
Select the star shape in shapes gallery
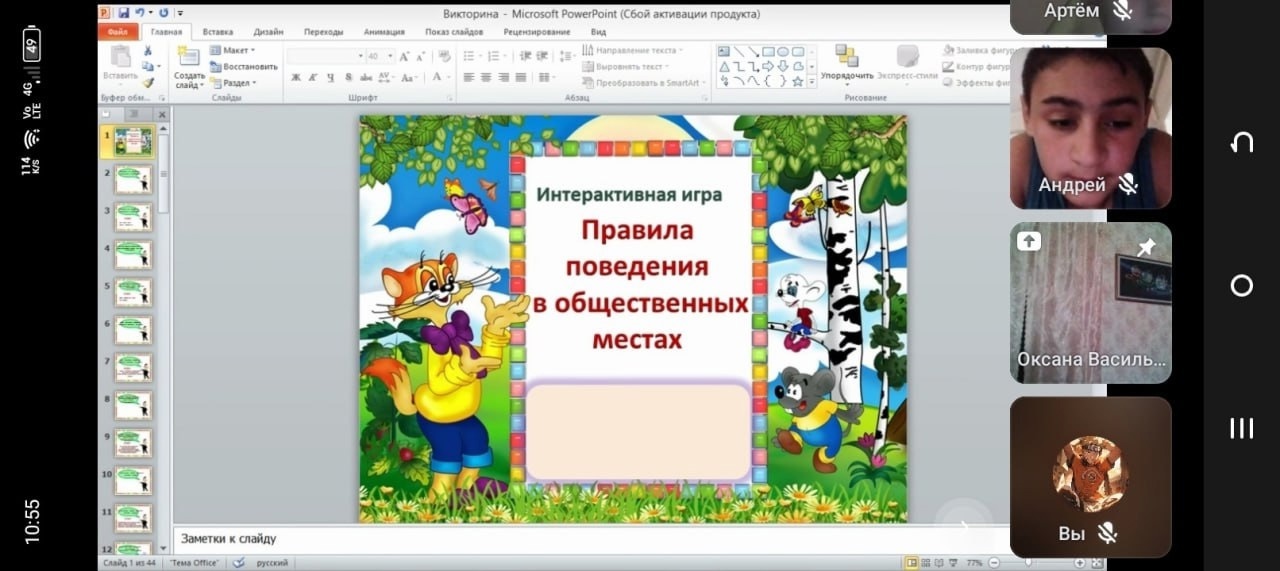pos(798,81)
